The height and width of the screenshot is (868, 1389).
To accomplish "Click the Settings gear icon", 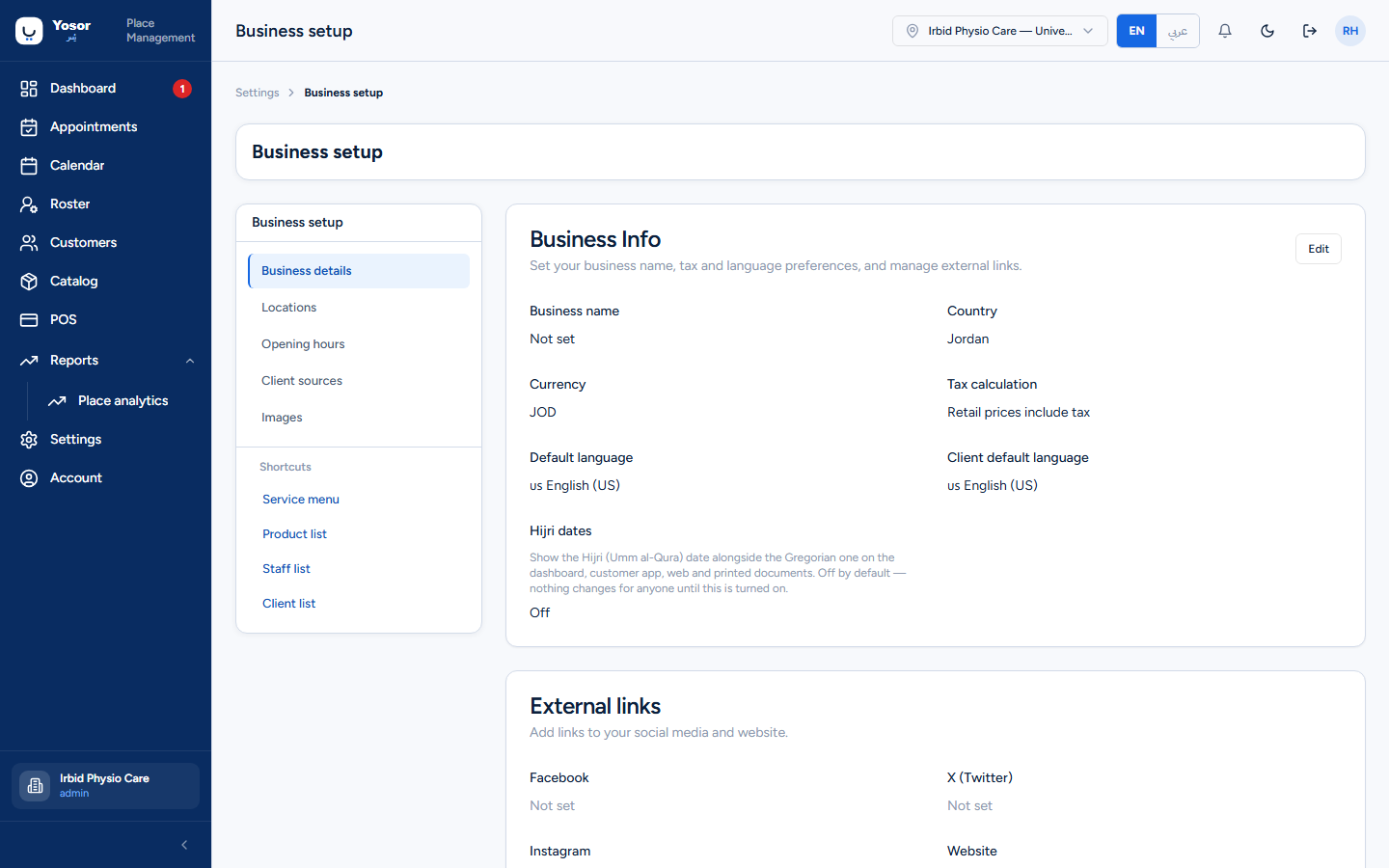I will (29, 440).
